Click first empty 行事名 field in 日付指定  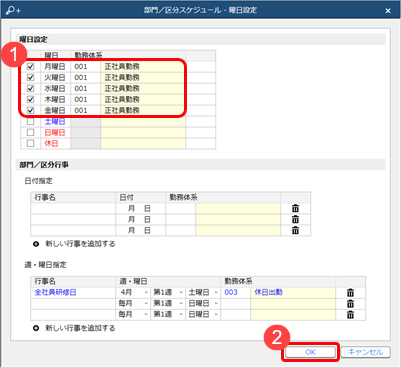[73, 209]
